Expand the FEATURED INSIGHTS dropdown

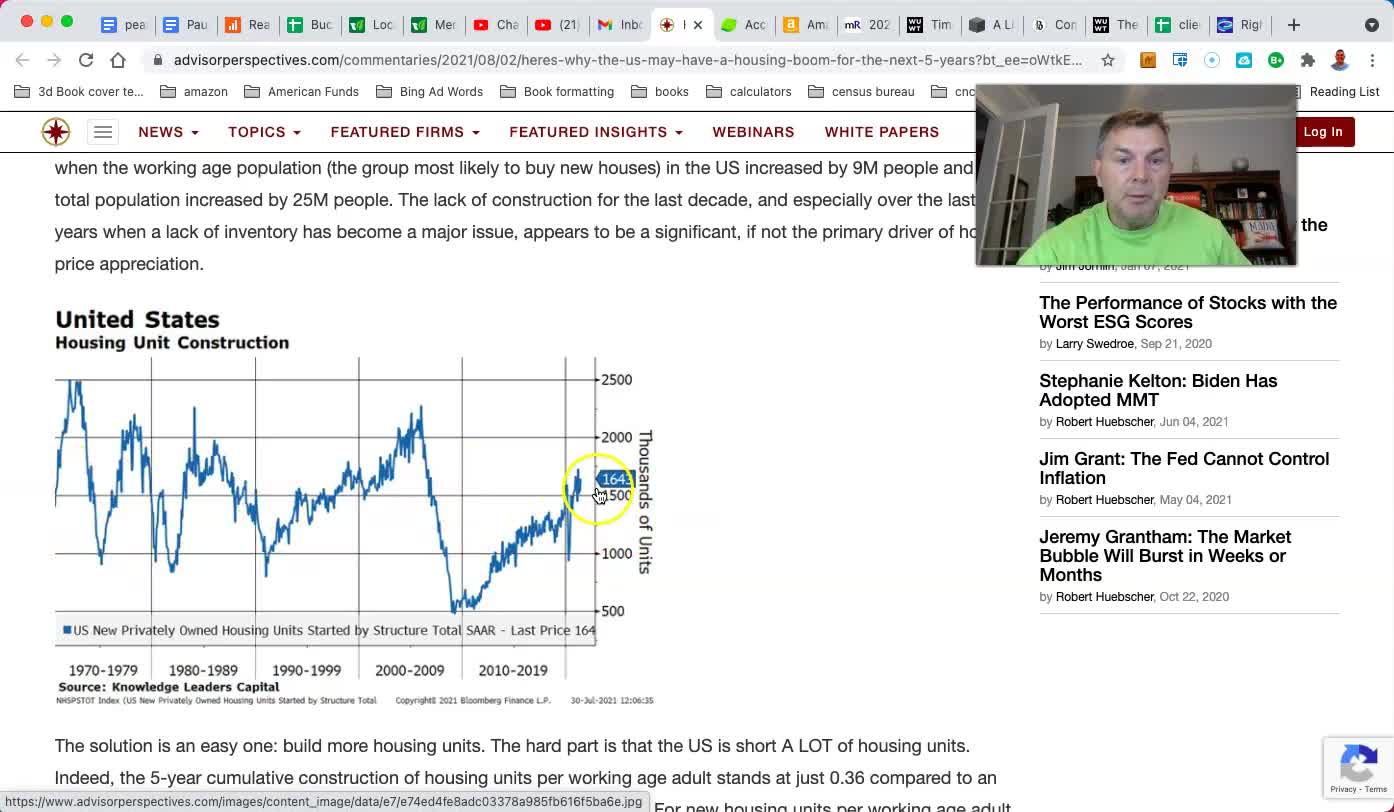pyautogui.click(x=596, y=132)
